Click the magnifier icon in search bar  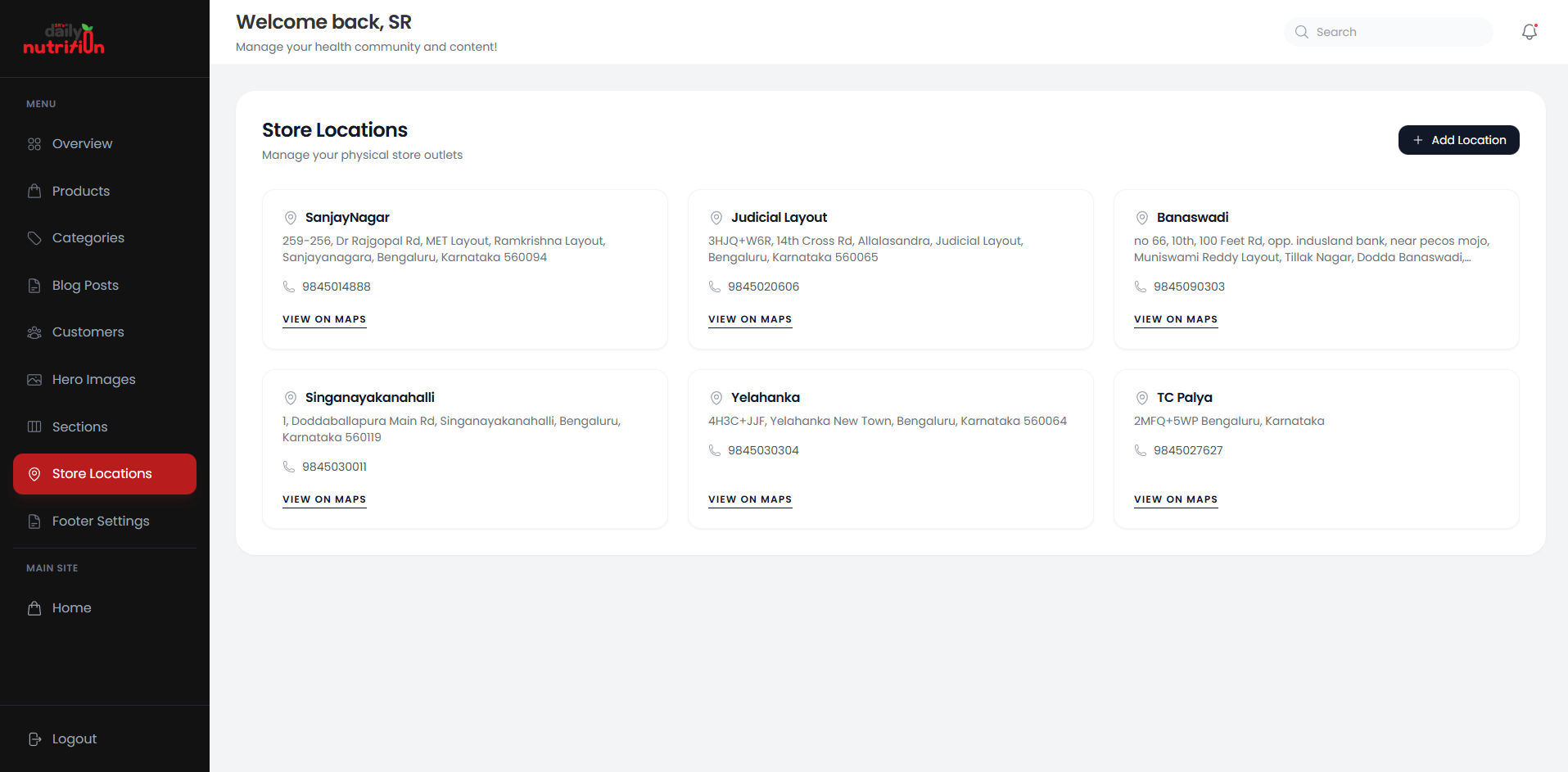coord(1301,32)
